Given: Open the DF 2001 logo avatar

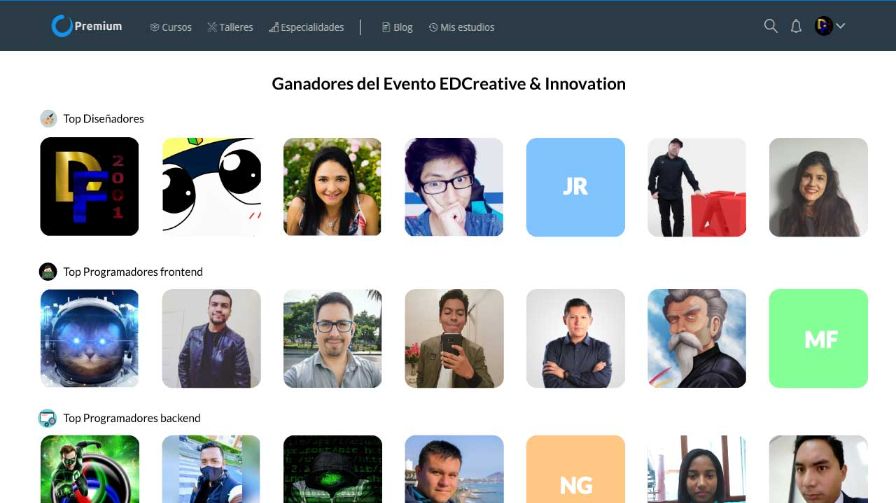Looking at the screenshot, I should pos(89,186).
